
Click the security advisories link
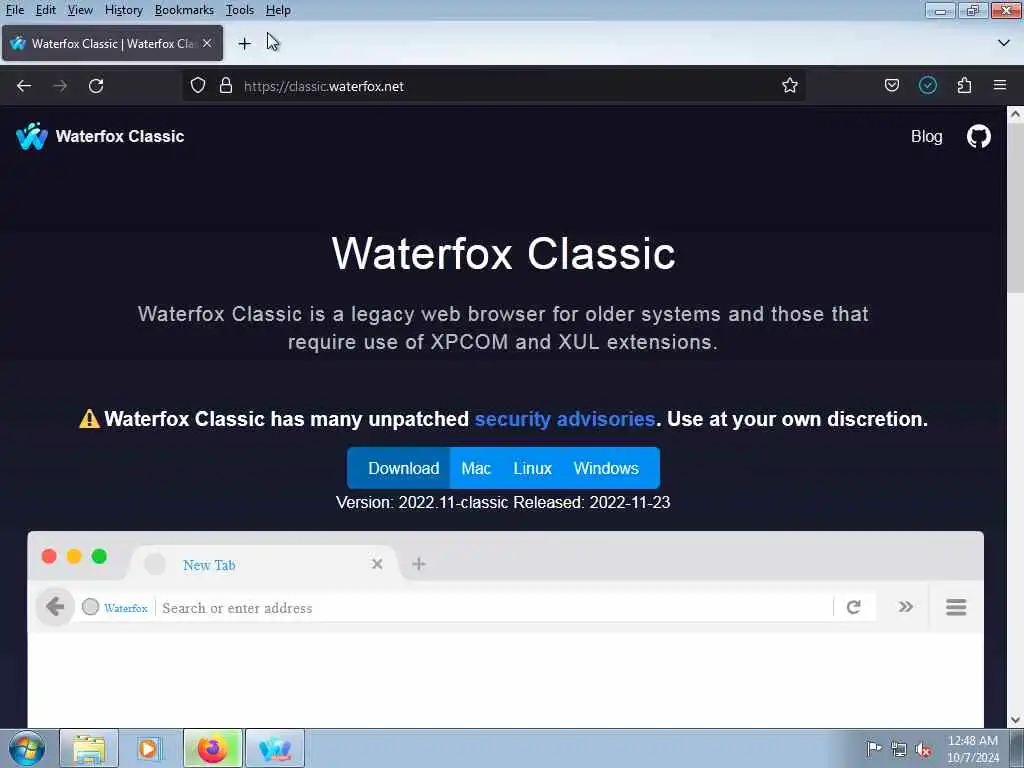pyautogui.click(x=565, y=419)
